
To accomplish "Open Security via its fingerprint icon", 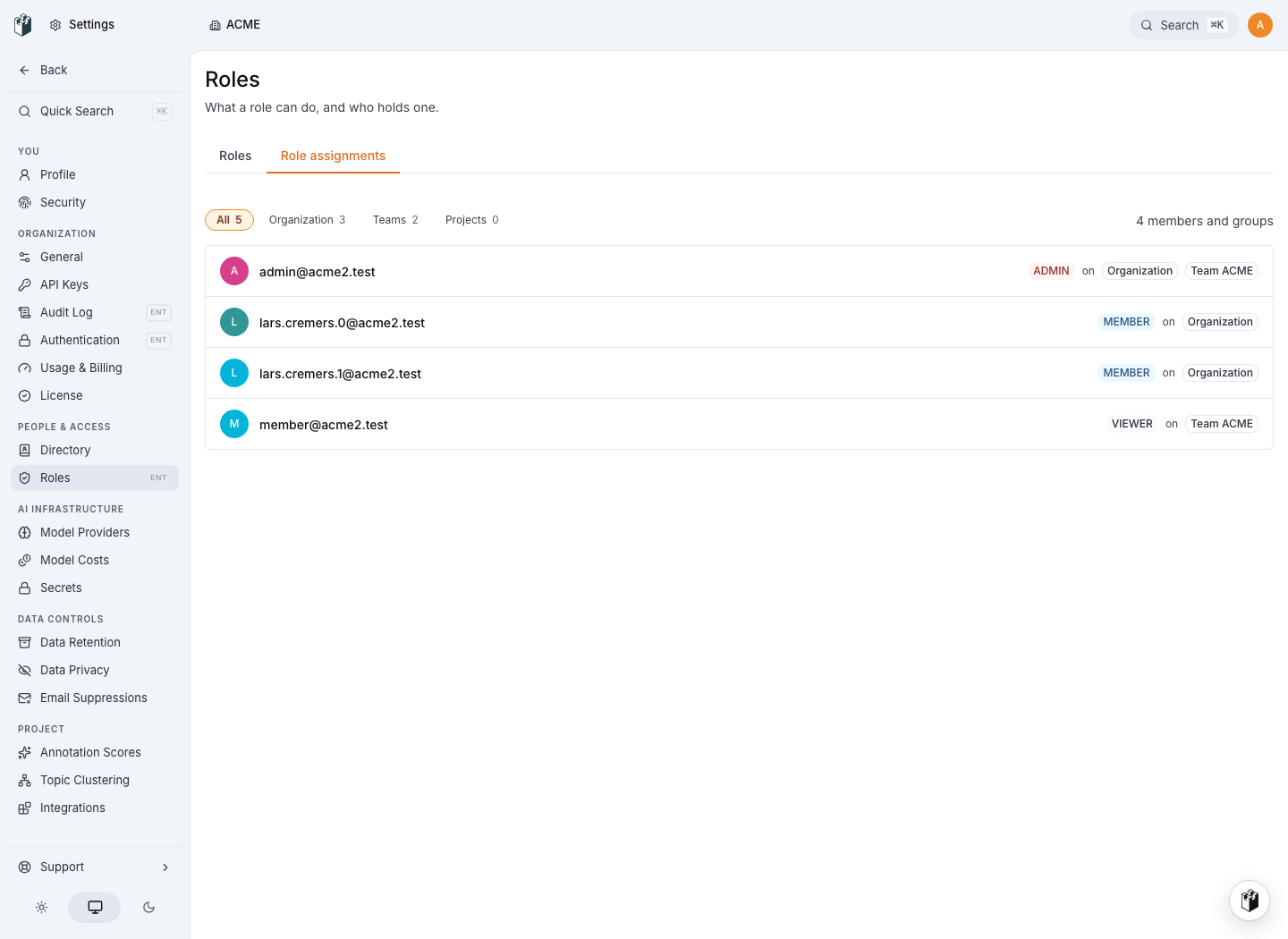I will coord(25,203).
